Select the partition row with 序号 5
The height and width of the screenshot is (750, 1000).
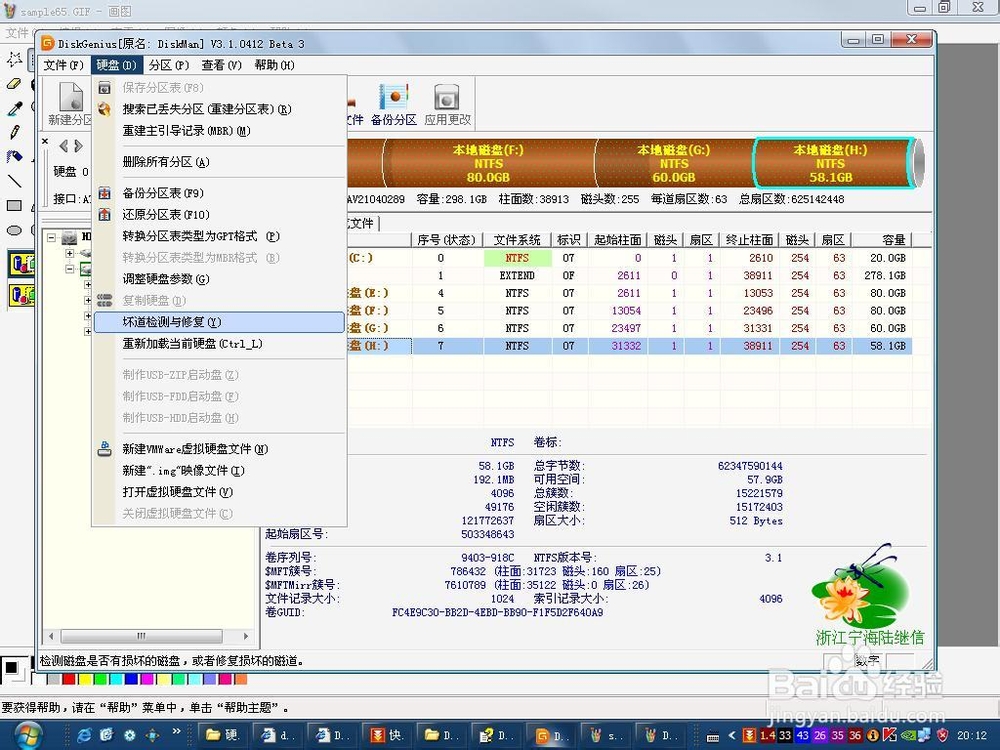pyautogui.click(x=629, y=311)
